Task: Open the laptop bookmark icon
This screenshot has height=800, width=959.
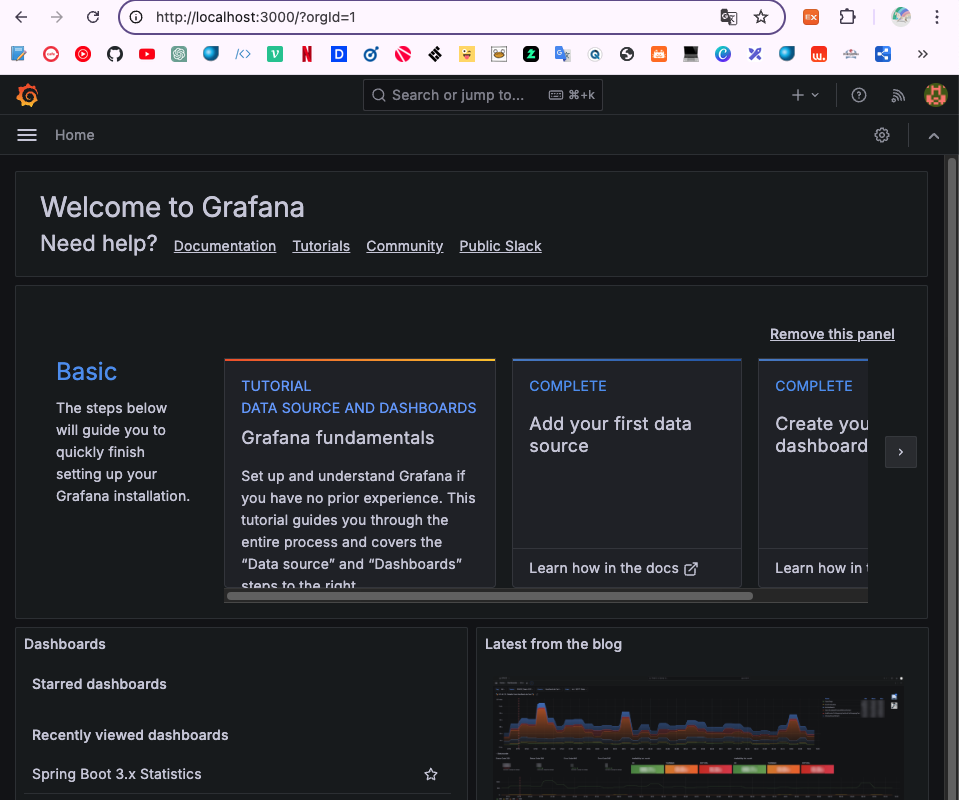Action: tap(691, 54)
